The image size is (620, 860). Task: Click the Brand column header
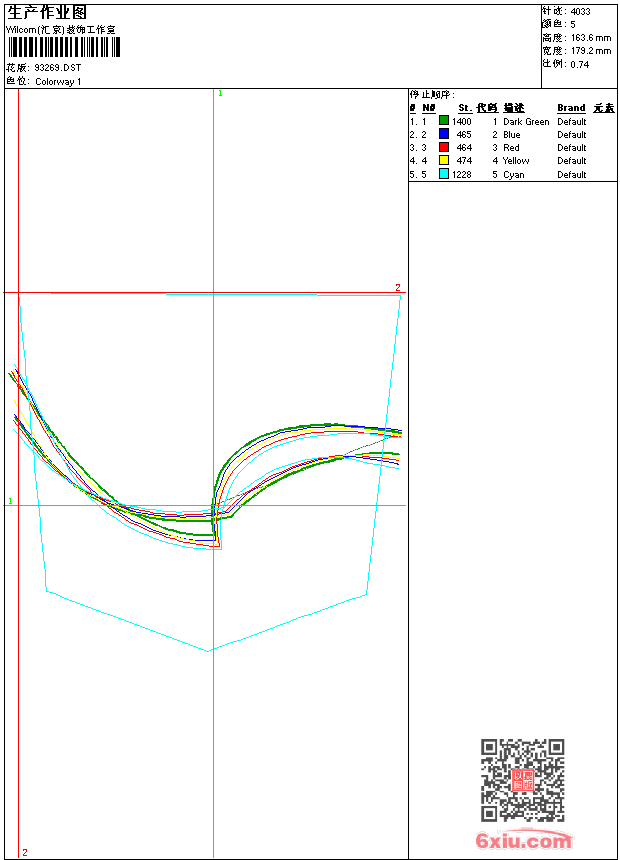tap(571, 108)
